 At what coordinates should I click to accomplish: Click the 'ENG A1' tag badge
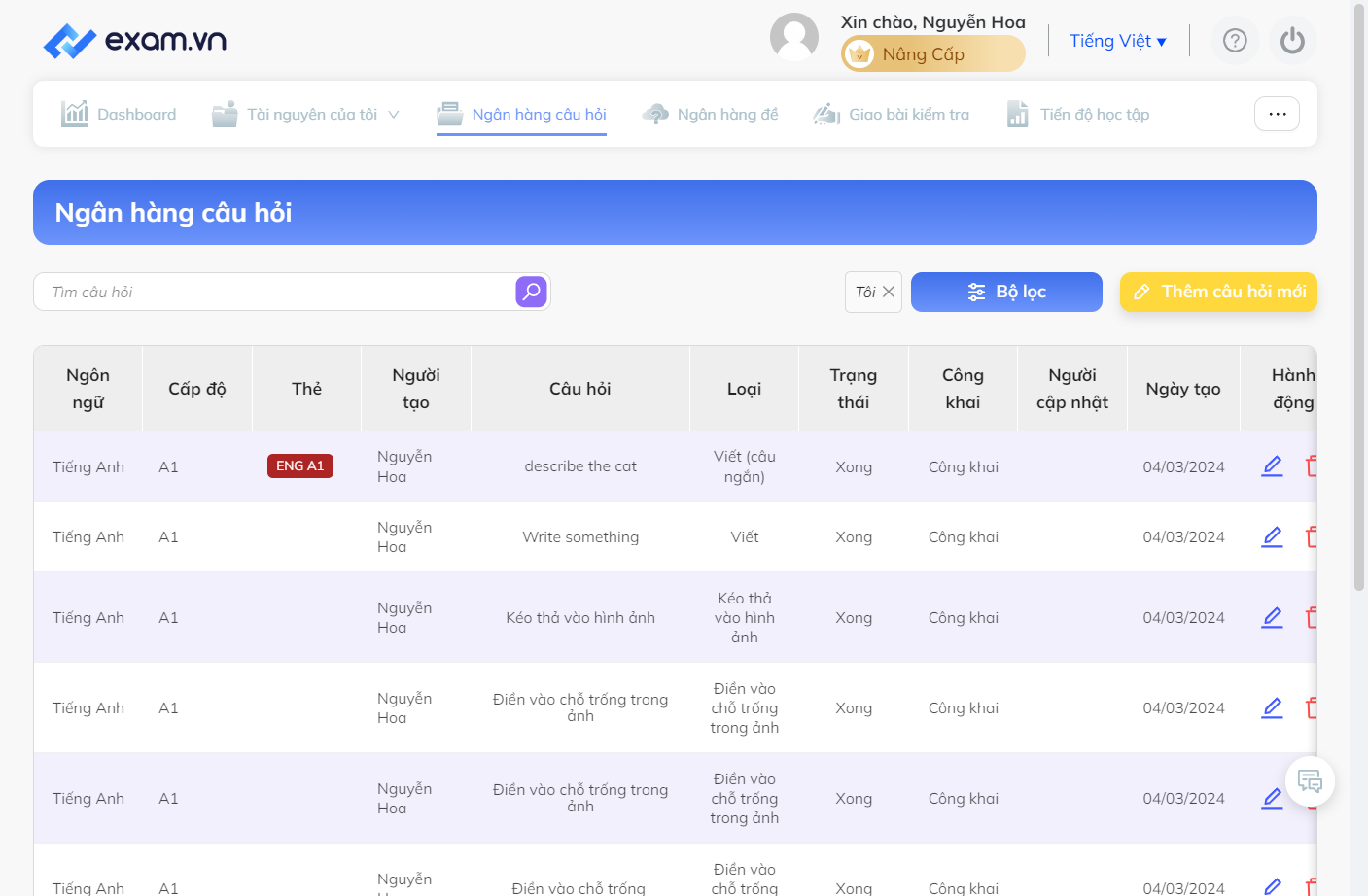[x=300, y=466]
